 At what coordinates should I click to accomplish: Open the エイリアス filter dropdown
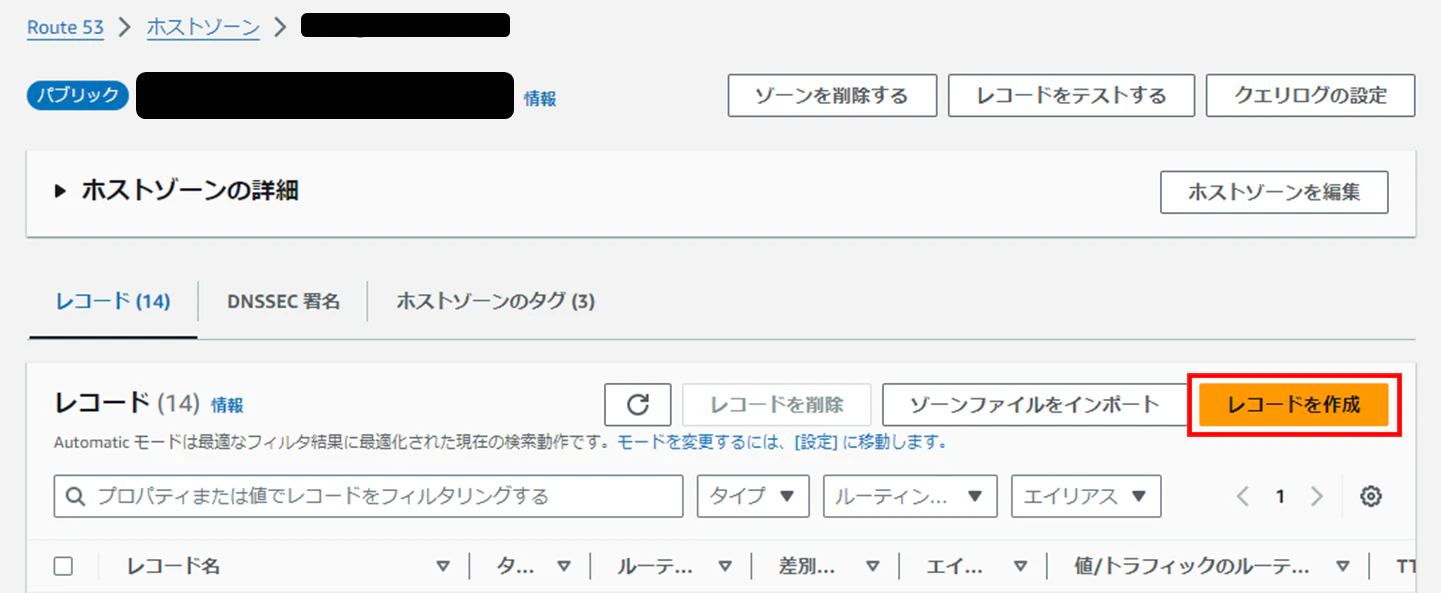pyautogui.click(x=1085, y=496)
